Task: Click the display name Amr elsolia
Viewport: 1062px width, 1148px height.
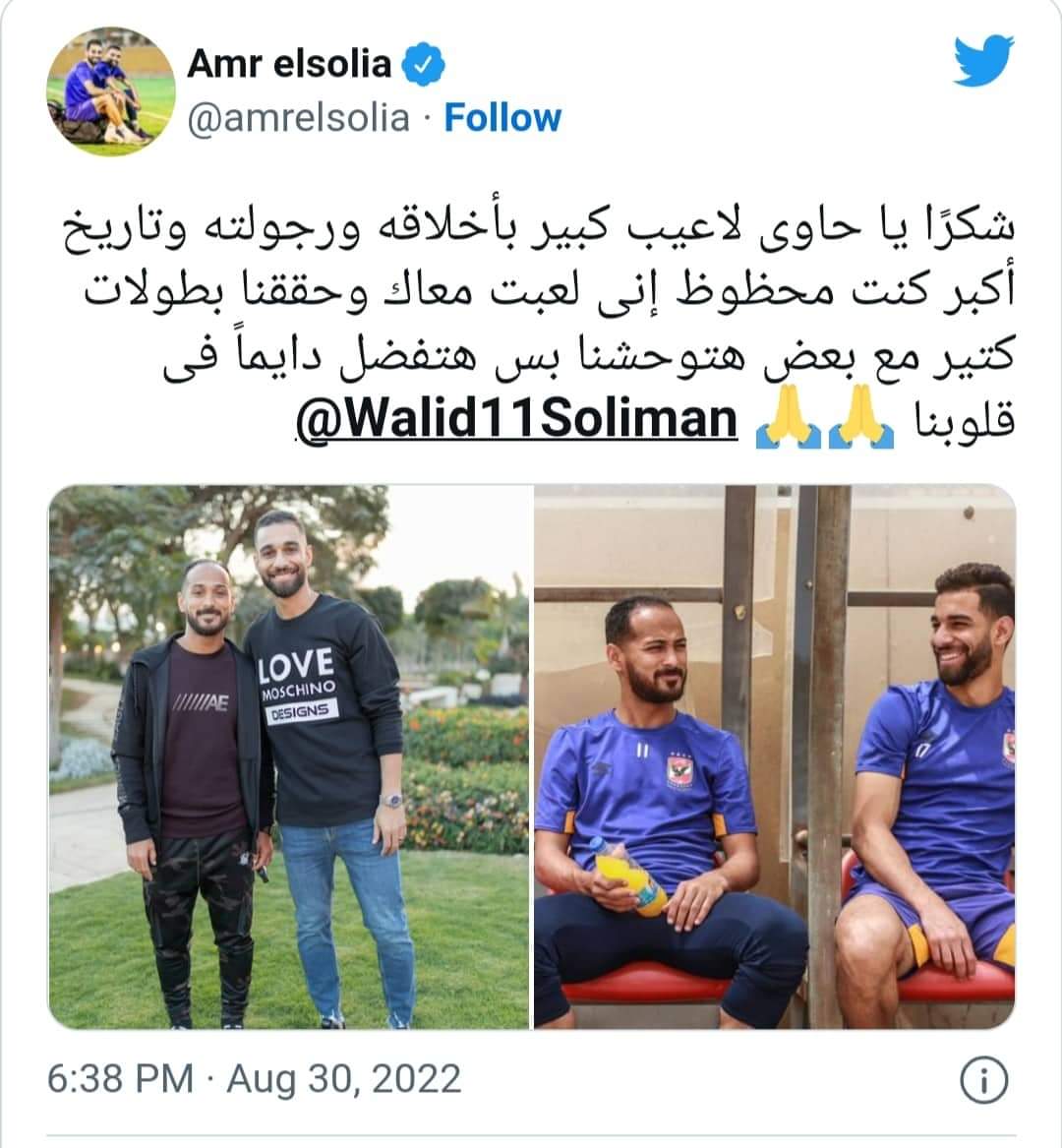Action: click(x=290, y=64)
